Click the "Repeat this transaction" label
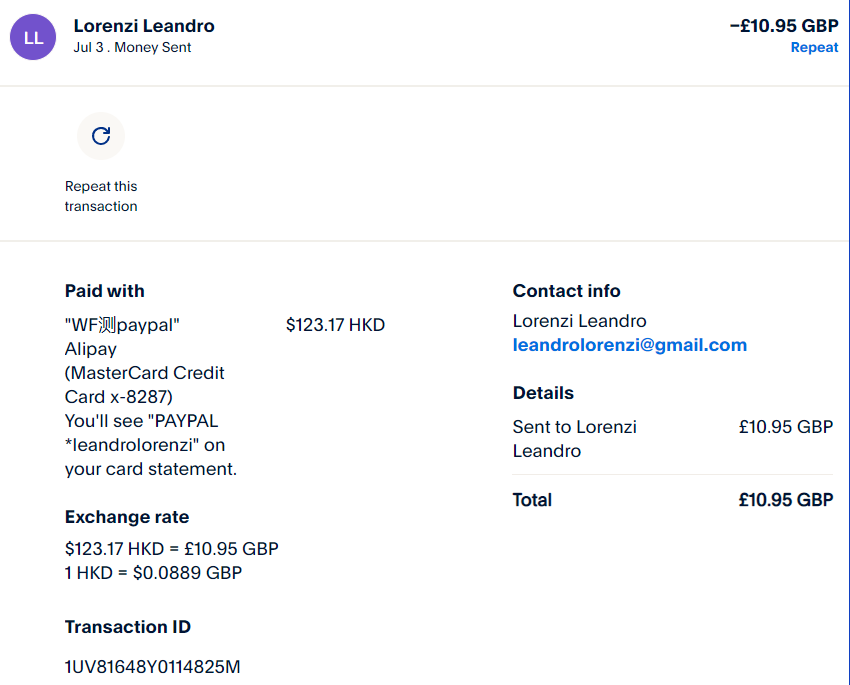This screenshot has height=685, width=850. [101, 196]
